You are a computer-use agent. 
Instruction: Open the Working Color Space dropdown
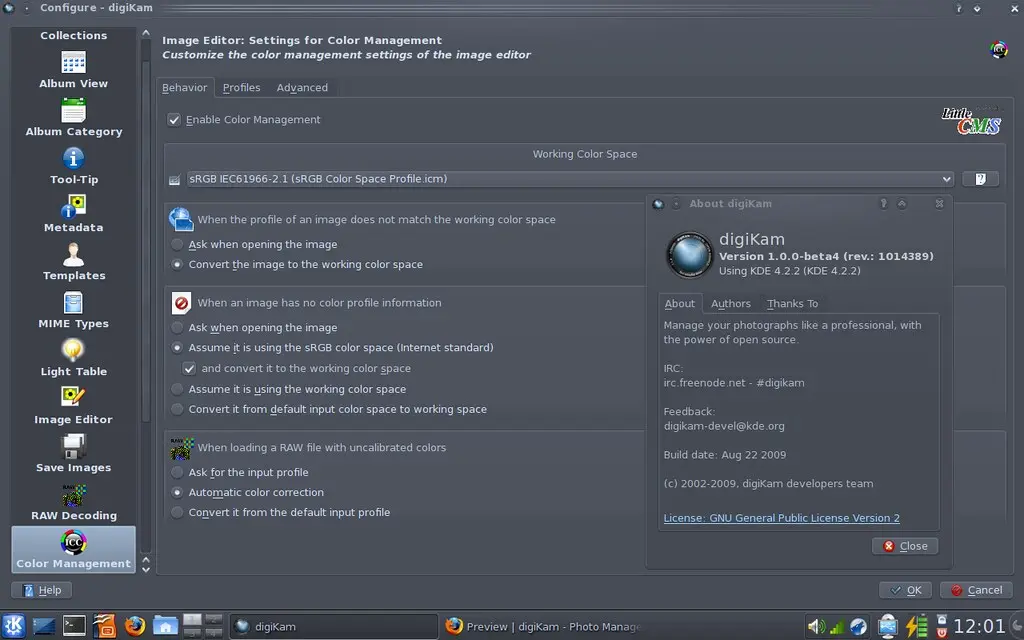(946, 178)
